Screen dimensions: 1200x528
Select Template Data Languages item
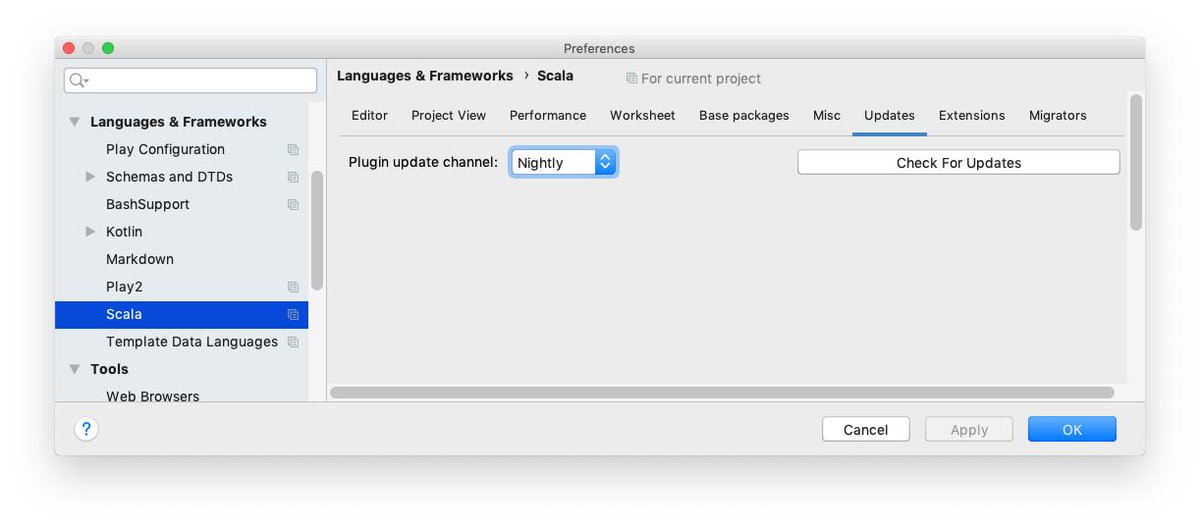192,342
